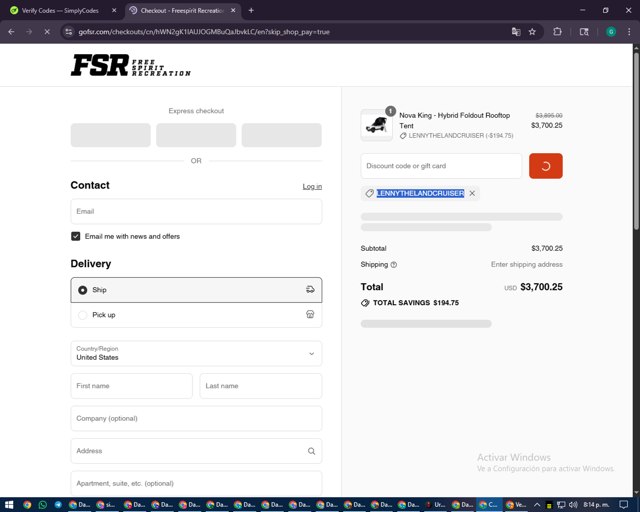
Task: Open the shipping info help icon
Action: [393, 265]
